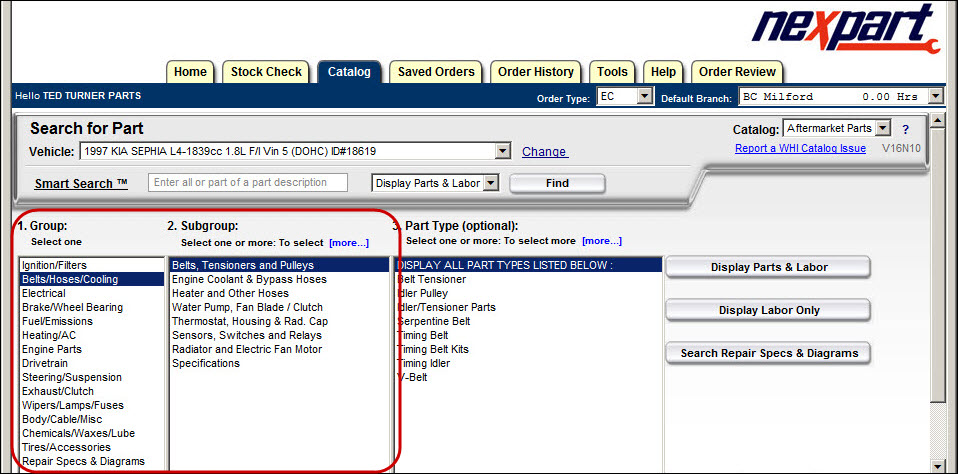
Task: Select Sensors, Switches and Relays subgroup
Action: (279, 335)
